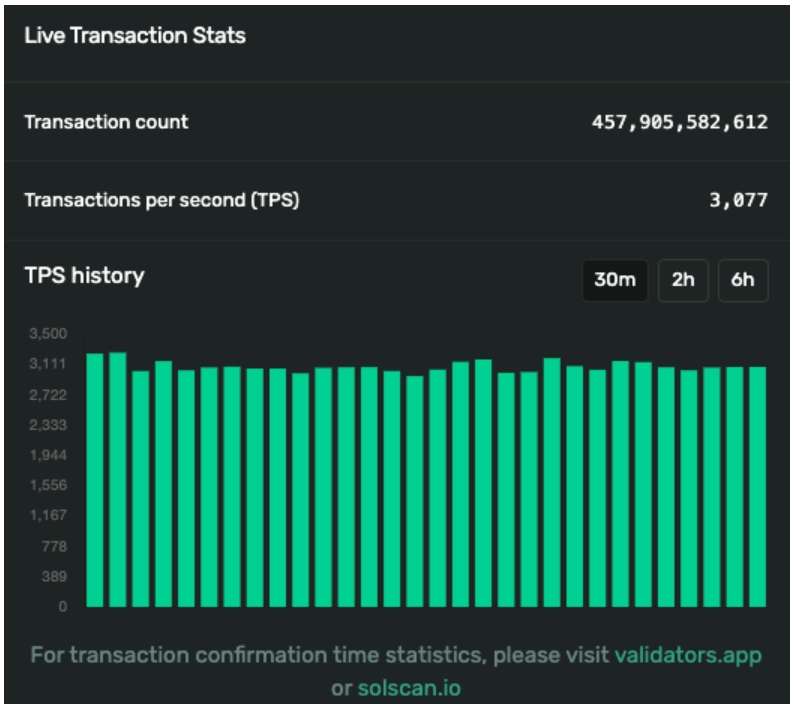
Task: Click the first bar in the TPS chart
Action: [x=95, y=480]
